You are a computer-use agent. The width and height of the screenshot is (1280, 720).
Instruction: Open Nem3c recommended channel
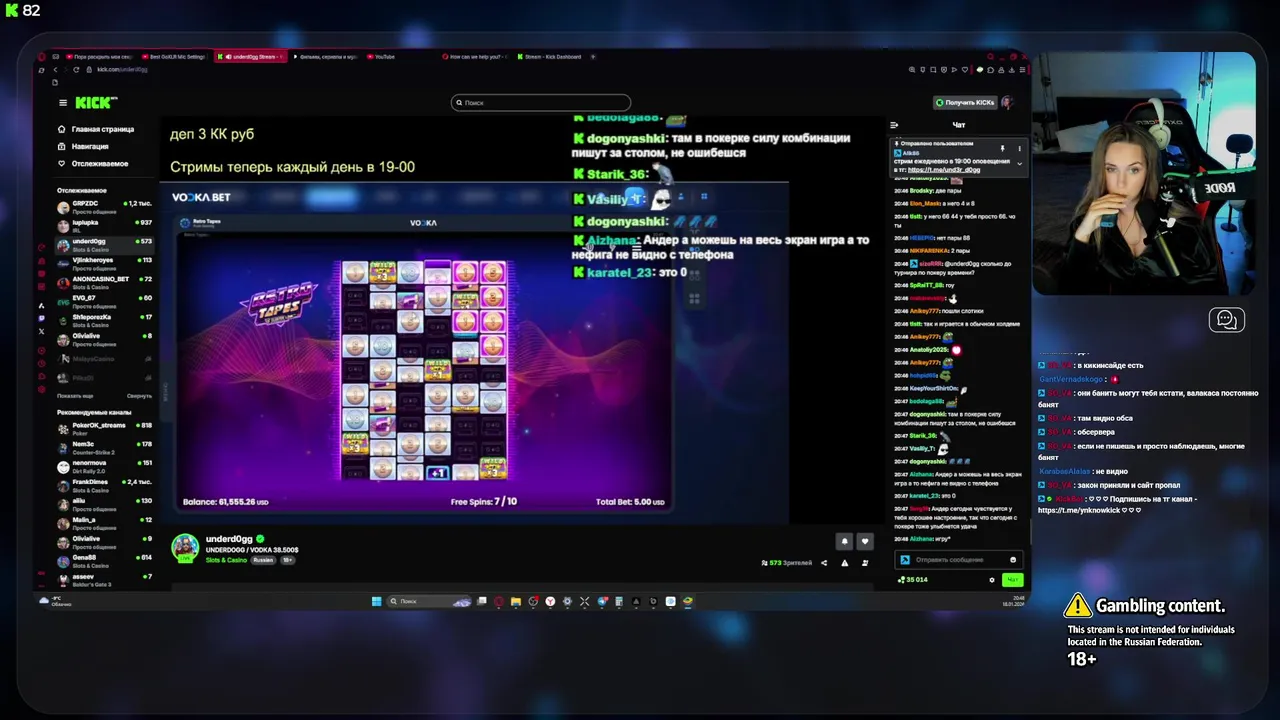[x=105, y=448]
